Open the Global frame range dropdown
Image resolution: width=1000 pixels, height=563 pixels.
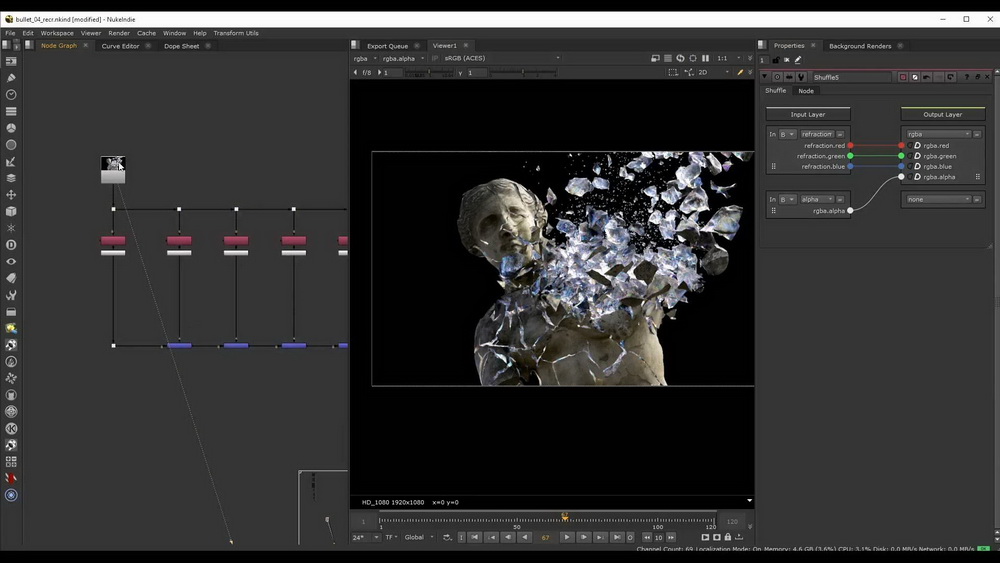coord(419,537)
